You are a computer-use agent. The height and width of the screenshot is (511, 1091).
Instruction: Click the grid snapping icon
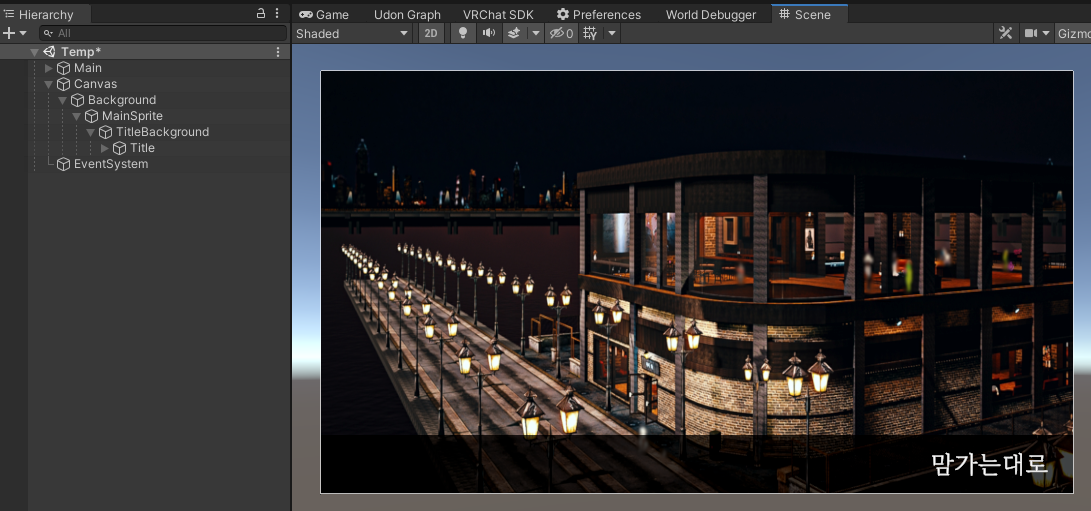click(x=590, y=33)
